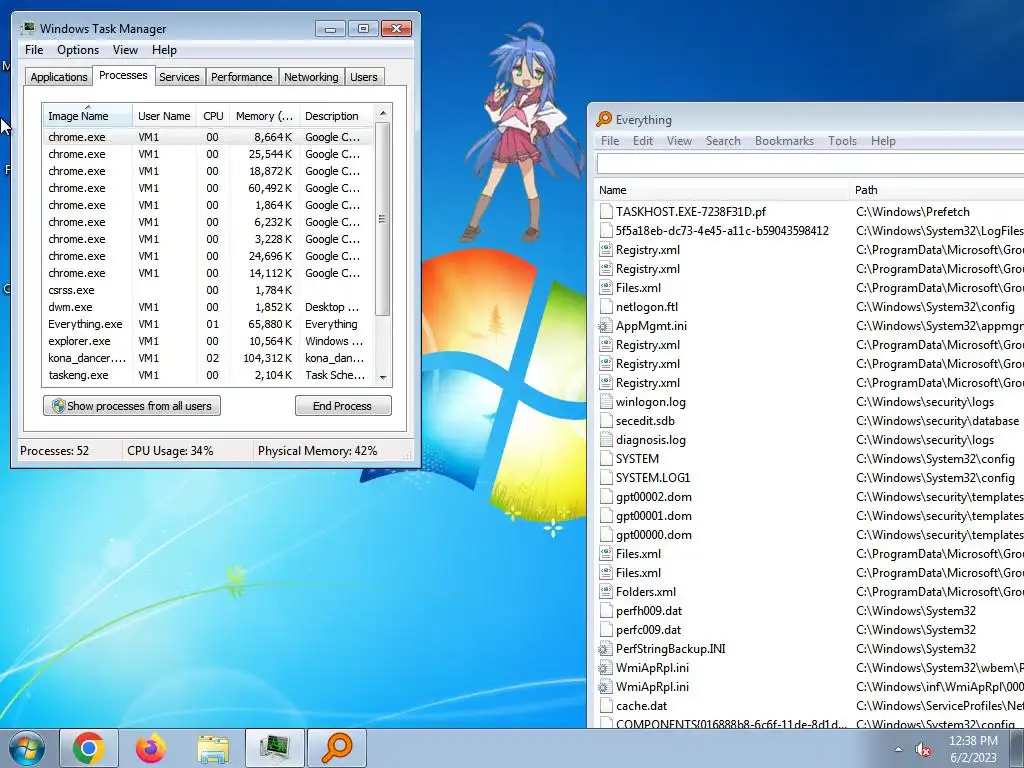The width and height of the screenshot is (1024, 768).
Task: Open Task Manager Options menu
Action: click(78, 50)
